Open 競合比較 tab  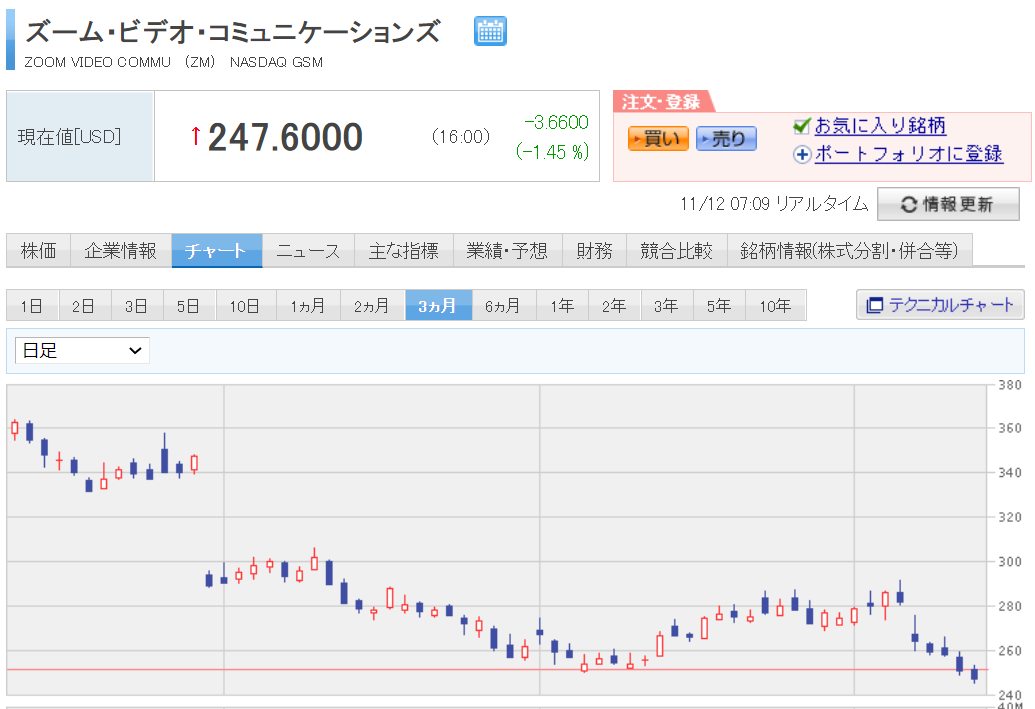[x=677, y=250]
